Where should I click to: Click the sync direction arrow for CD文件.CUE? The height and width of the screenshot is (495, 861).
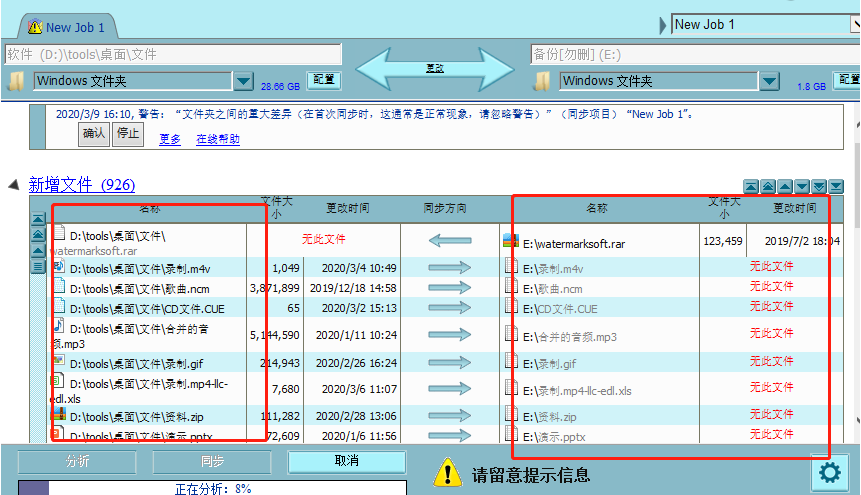[x=450, y=308]
